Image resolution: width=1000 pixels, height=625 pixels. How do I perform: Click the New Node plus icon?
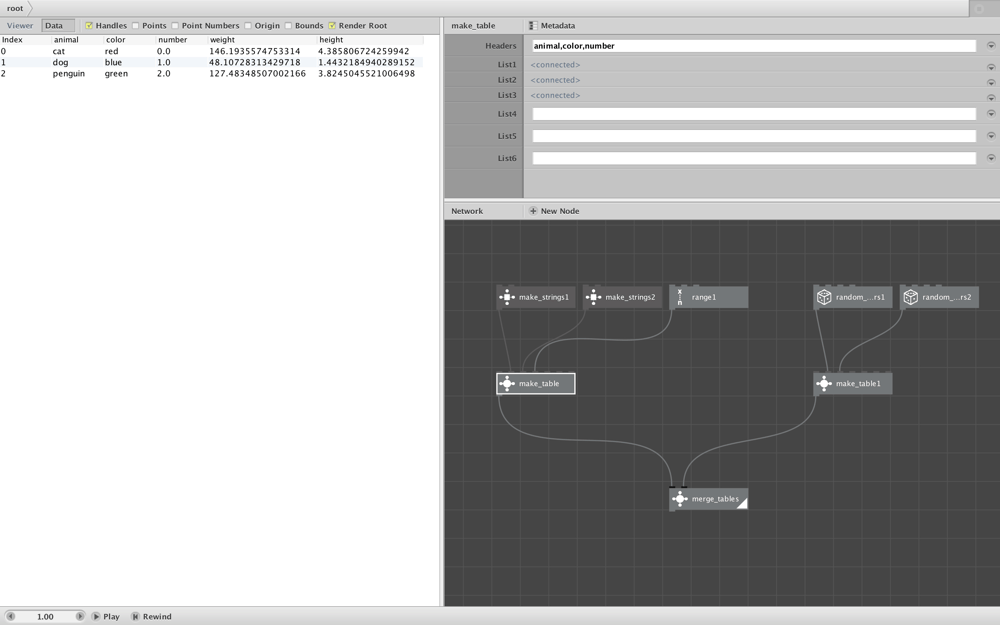(533, 211)
